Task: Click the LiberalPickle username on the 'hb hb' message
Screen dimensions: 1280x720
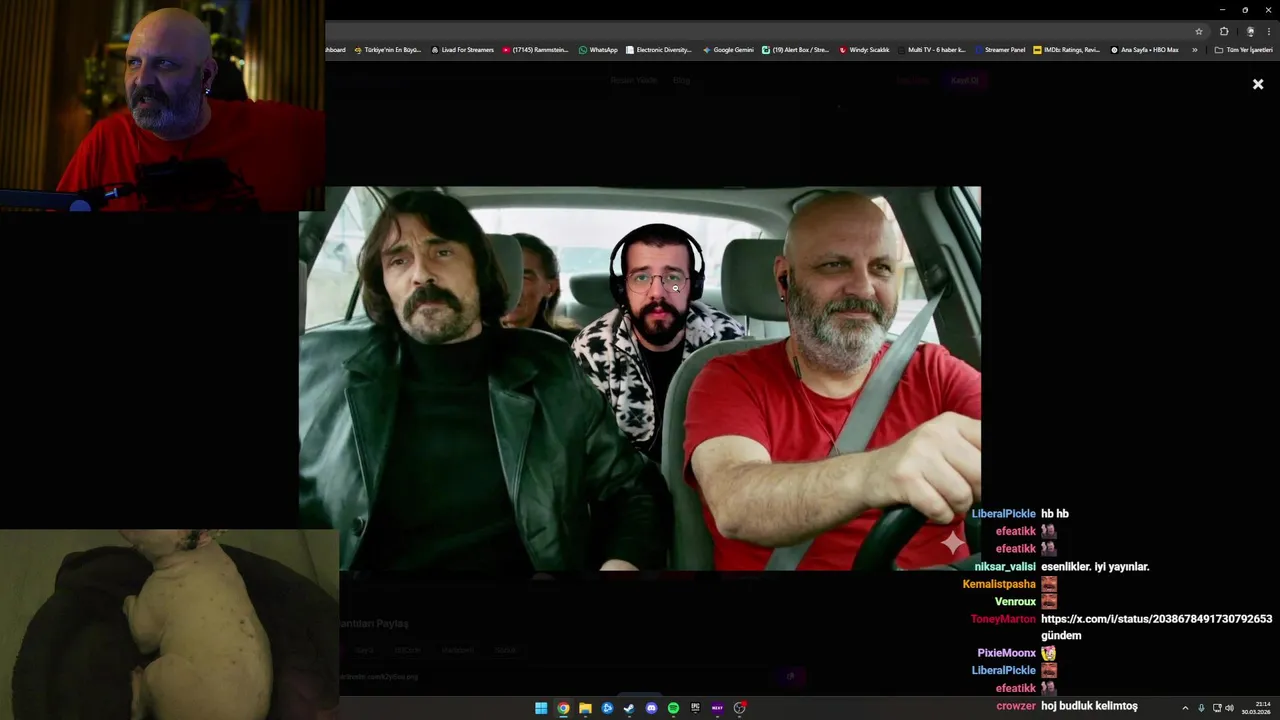Action: tap(1004, 514)
